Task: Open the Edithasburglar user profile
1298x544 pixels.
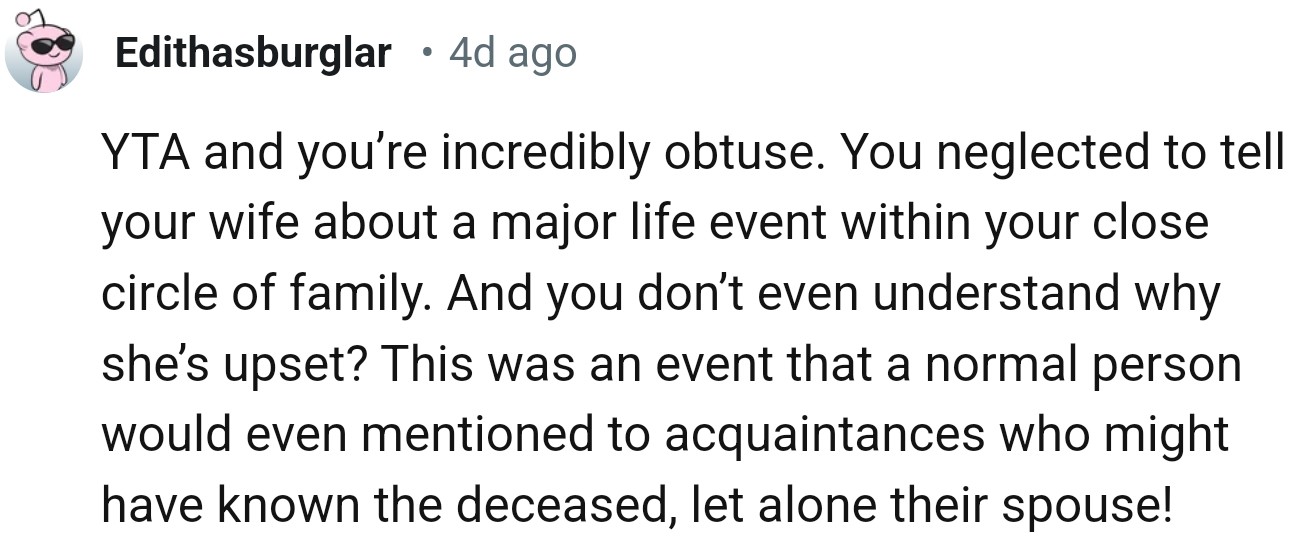Action: (253, 53)
